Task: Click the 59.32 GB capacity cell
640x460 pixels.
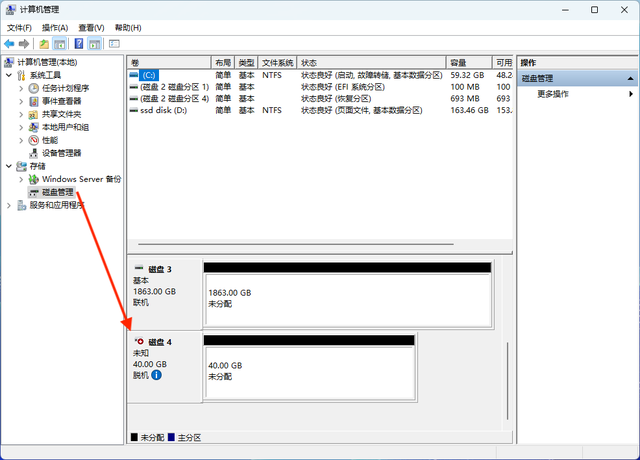Action: pos(467,75)
